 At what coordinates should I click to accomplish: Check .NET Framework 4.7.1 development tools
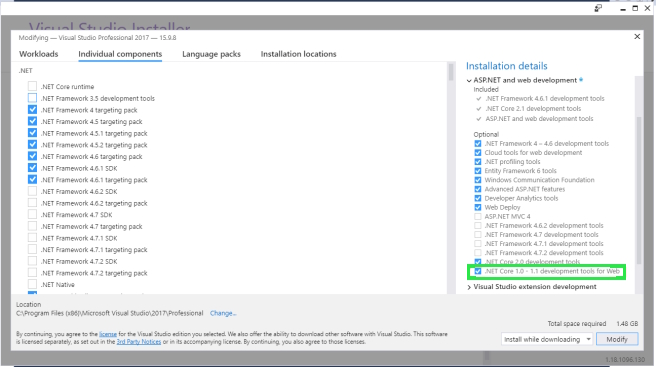click(x=478, y=244)
